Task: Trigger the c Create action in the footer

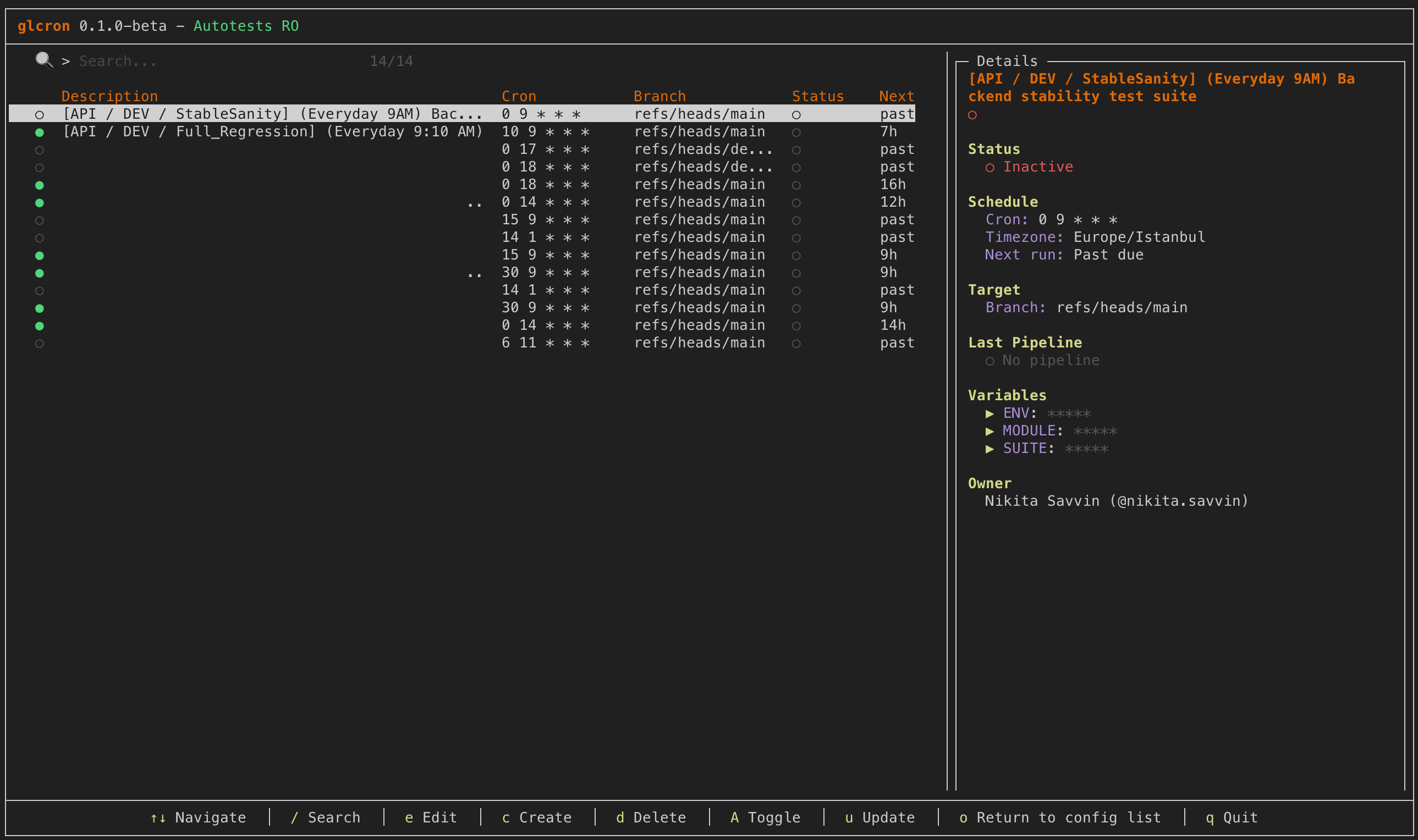Action: coord(536,817)
